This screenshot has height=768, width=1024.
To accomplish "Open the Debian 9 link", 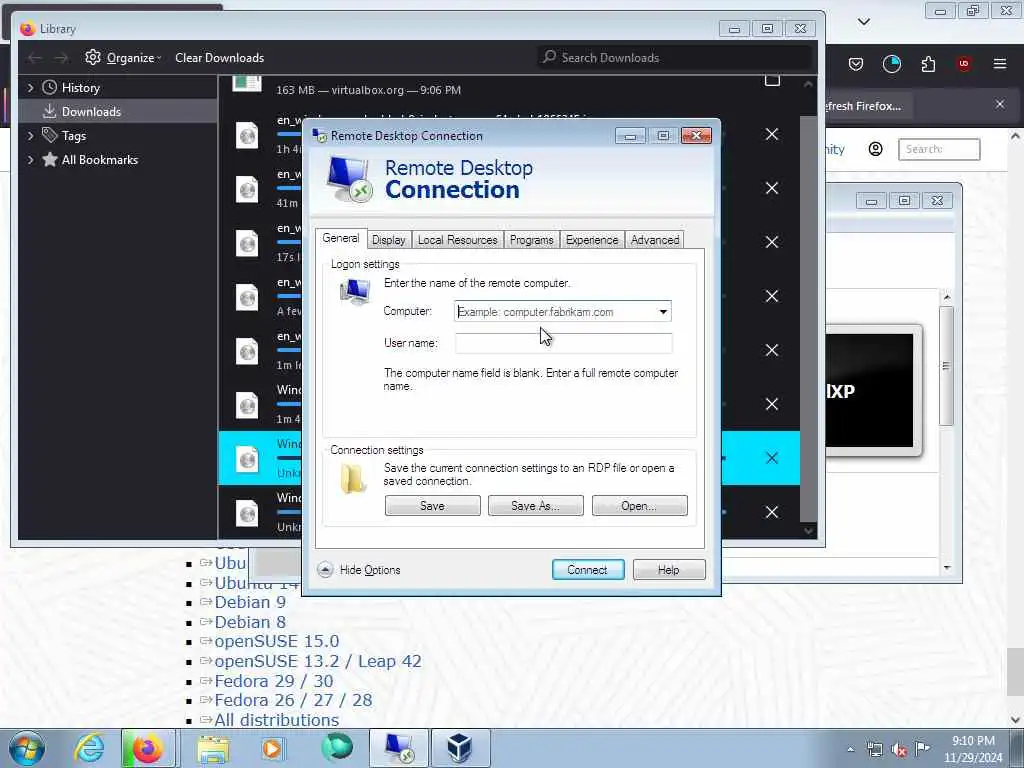I will pos(250,602).
